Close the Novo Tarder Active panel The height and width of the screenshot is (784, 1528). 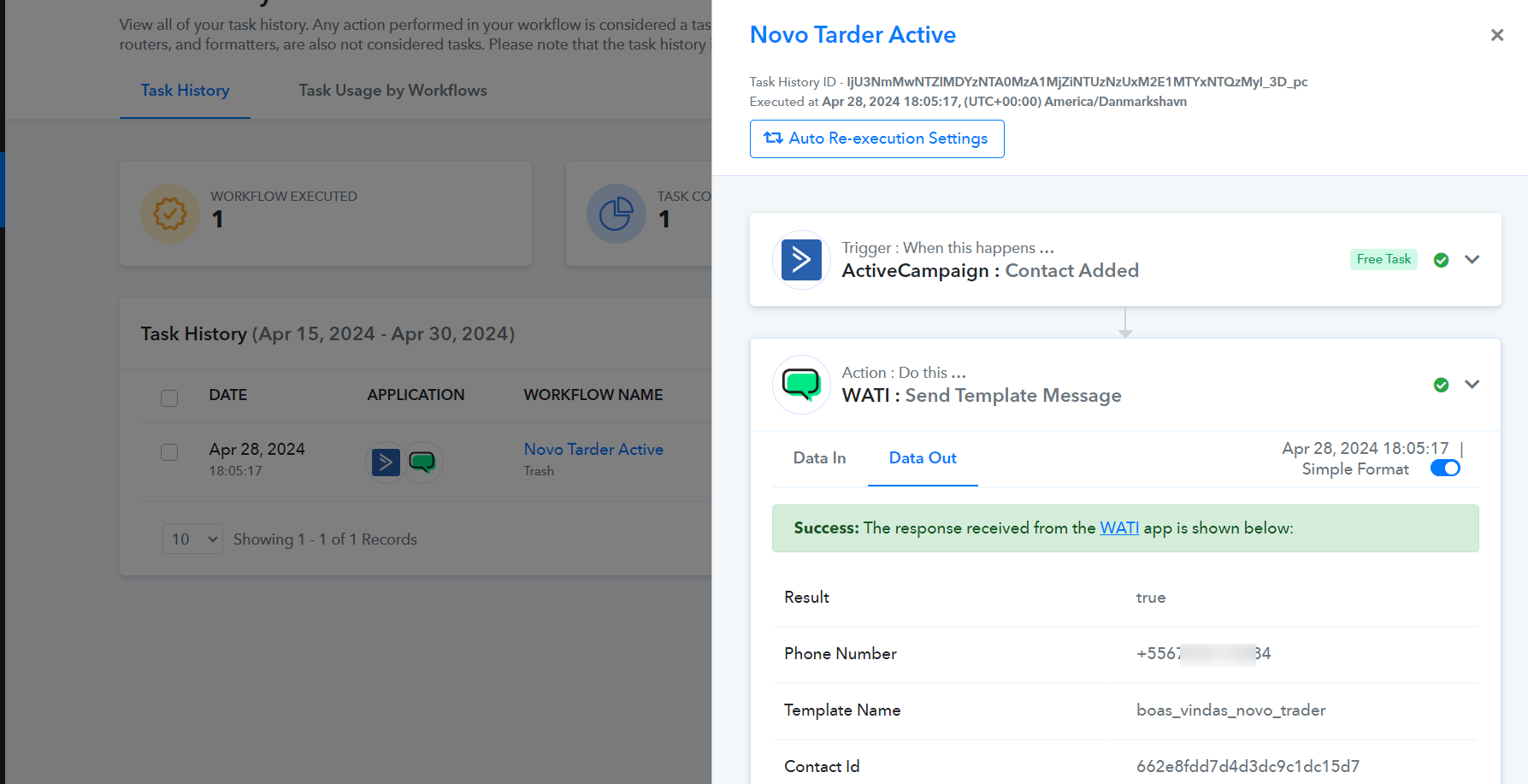pos(1496,35)
